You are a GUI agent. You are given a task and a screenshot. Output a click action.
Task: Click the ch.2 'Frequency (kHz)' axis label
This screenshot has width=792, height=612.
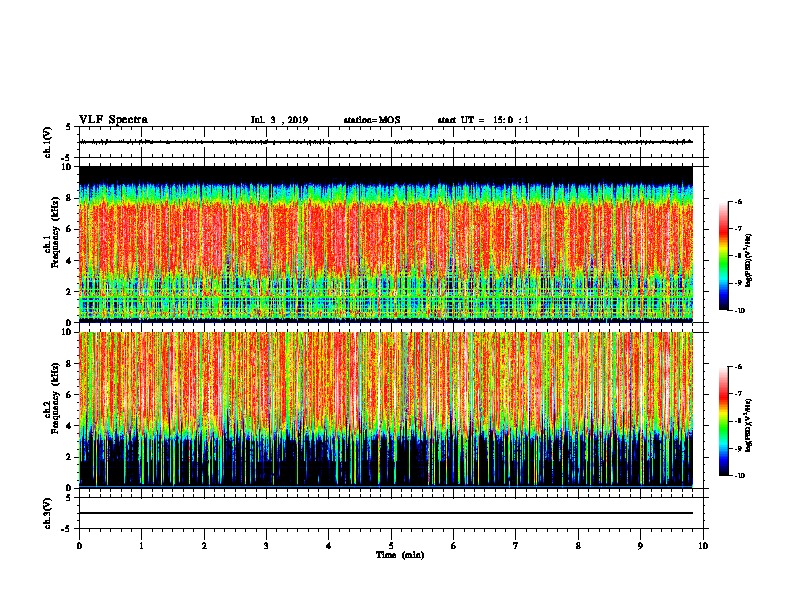(x=56, y=398)
